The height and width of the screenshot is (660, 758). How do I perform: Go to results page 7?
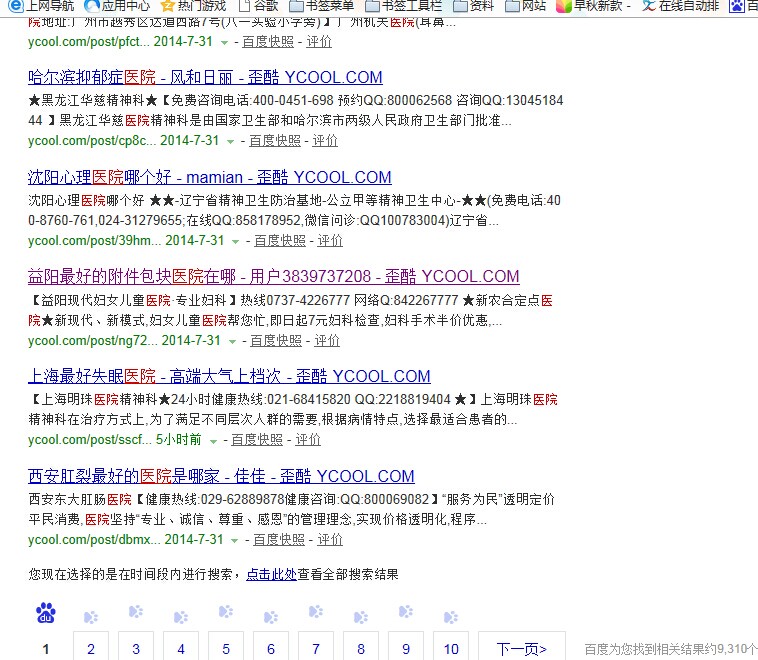pos(316,648)
